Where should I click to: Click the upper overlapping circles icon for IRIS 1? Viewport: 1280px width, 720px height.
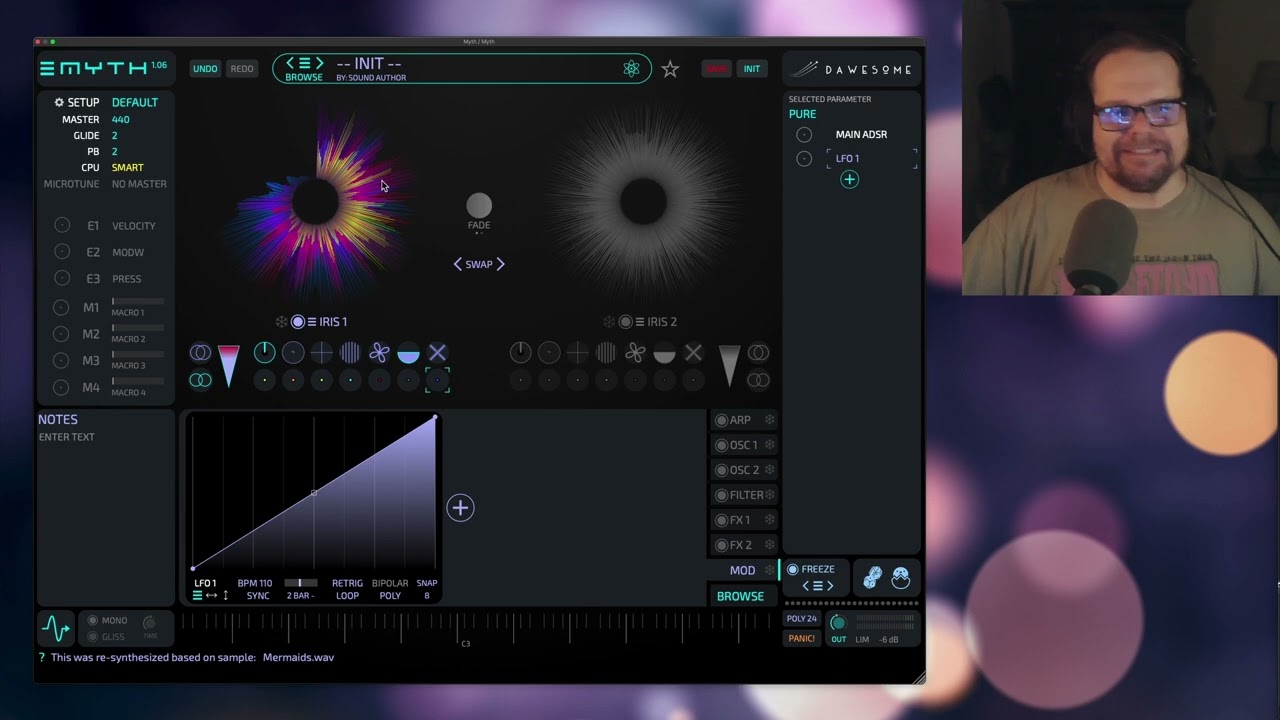pyautogui.click(x=201, y=352)
